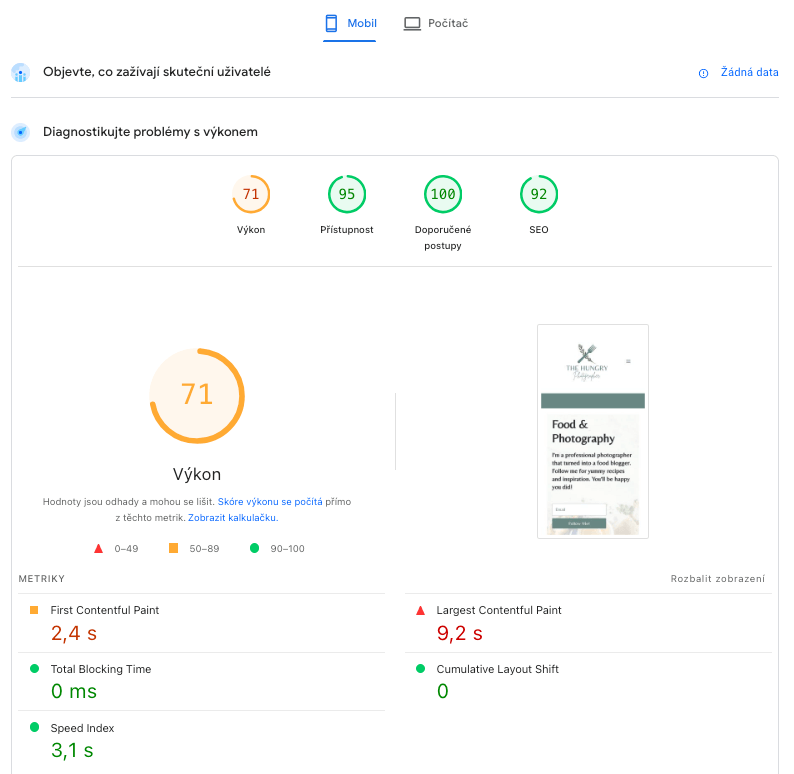Click the page screenshot thumbnail
Image resolution: width=794 pixels, height=774 pixels.
[x=593, y=431]
